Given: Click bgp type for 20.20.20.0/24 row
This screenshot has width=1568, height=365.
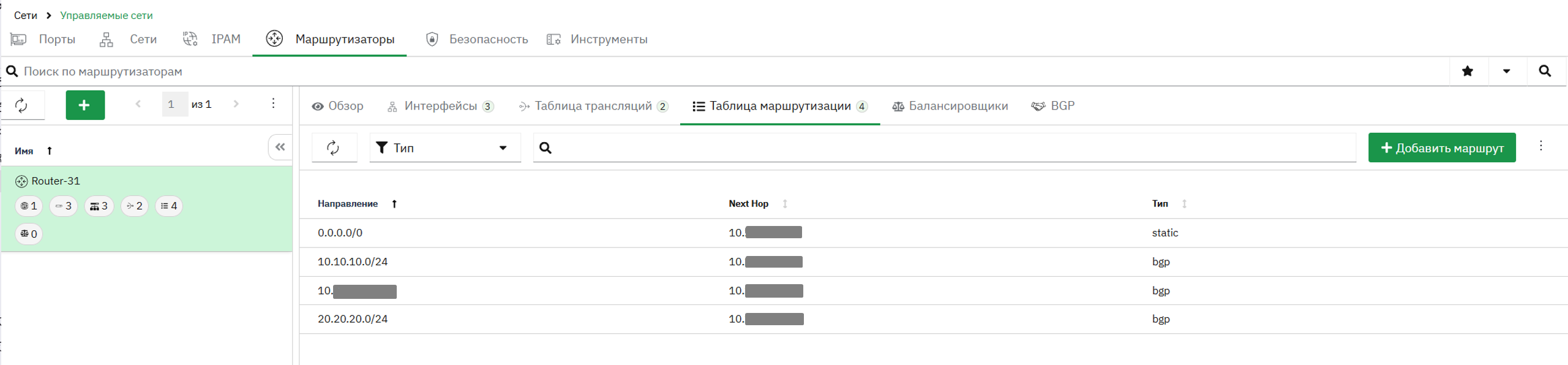Looking at the screenshot, I should (1161, 319).
